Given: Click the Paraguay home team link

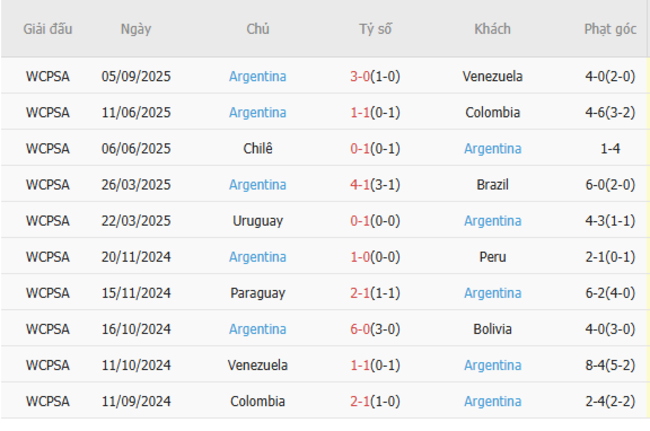Looking at the screenshot, I should click(257, 293).
